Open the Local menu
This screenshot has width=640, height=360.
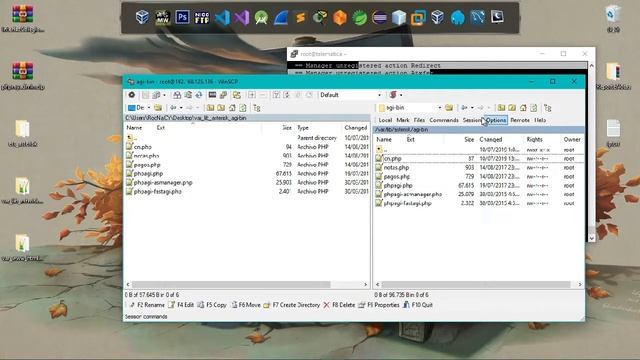pos(385,120)
